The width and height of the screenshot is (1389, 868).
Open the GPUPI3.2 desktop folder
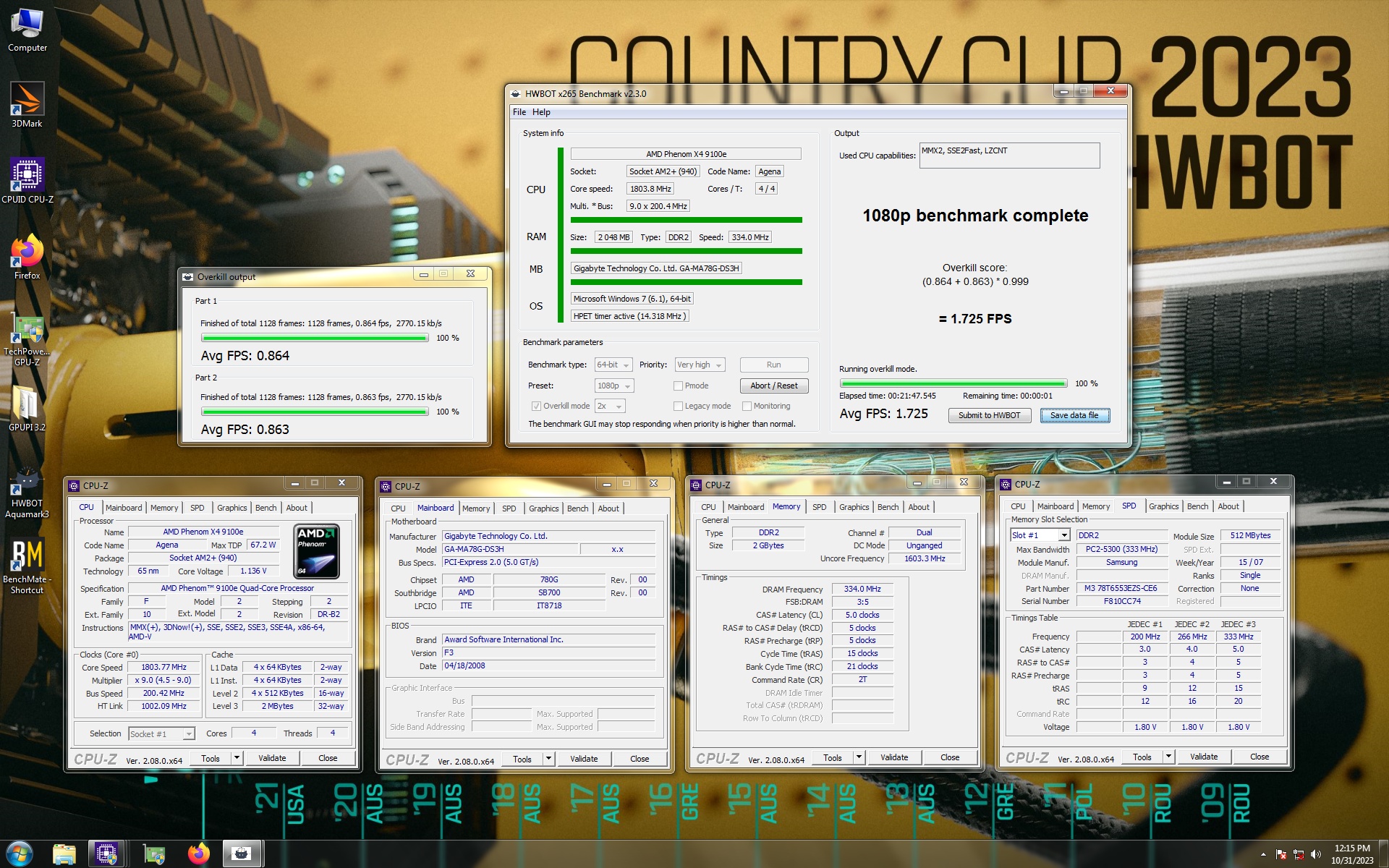point(27,408)
